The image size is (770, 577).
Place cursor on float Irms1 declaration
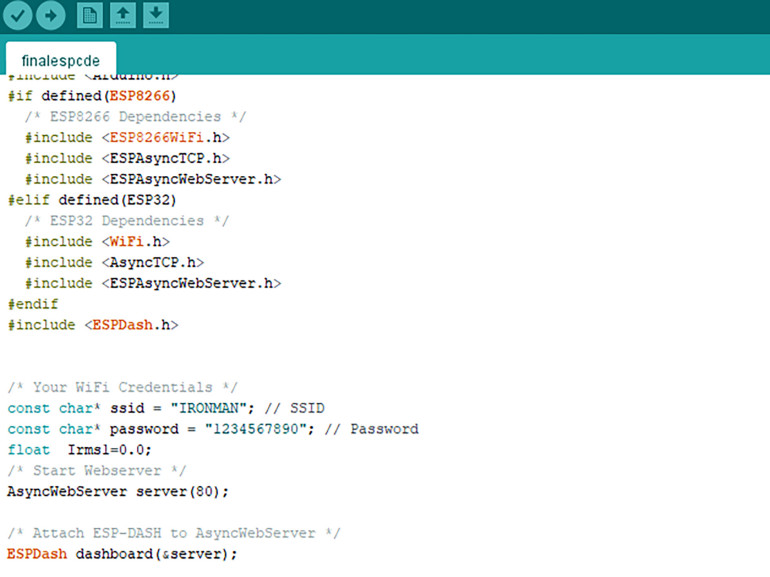(80, 450)
